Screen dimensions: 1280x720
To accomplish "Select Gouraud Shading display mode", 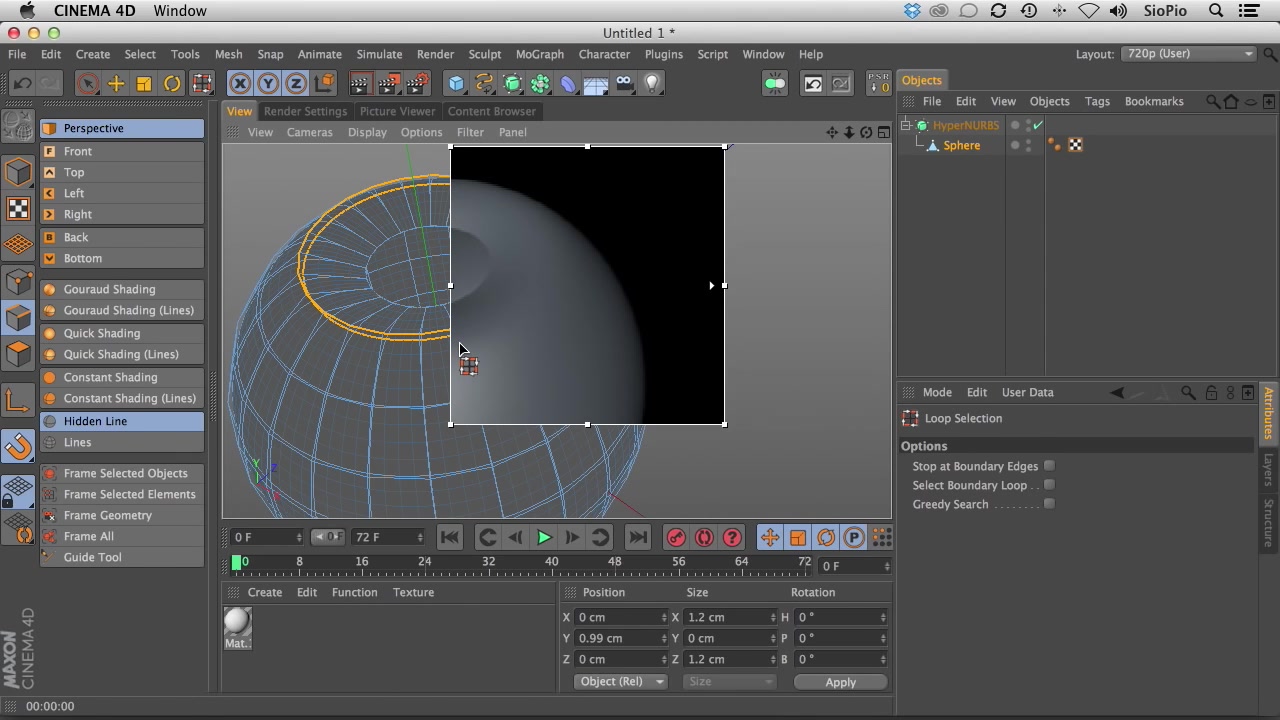I will pos(122,289).
